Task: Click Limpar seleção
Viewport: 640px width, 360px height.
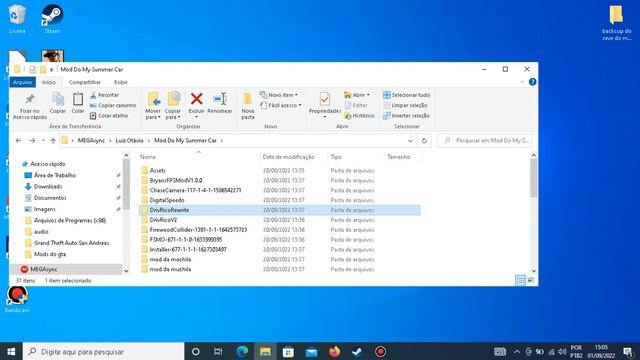Action: pos(405,105)
